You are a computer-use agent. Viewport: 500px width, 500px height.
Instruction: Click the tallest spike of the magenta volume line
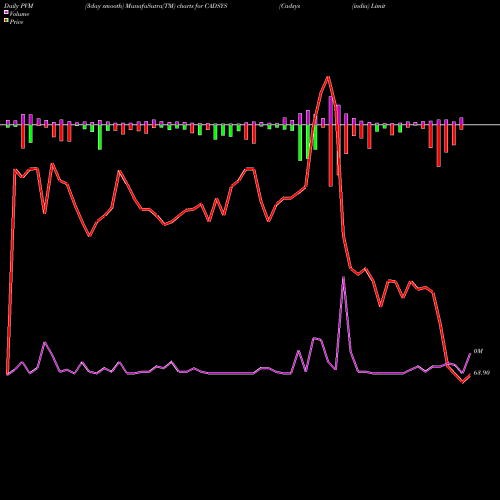[x=343, y=277]
